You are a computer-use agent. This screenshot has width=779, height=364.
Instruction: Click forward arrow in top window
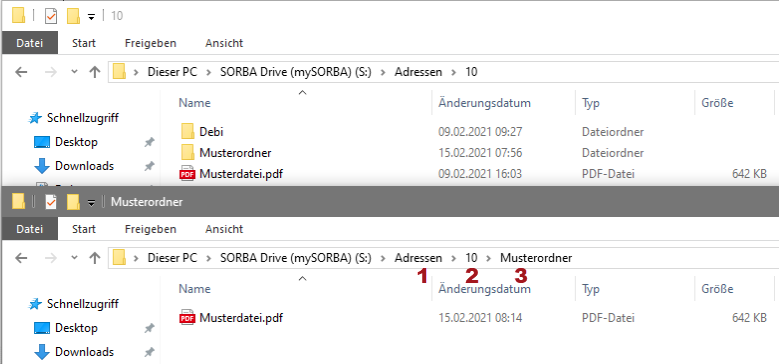tap(51, 73)
